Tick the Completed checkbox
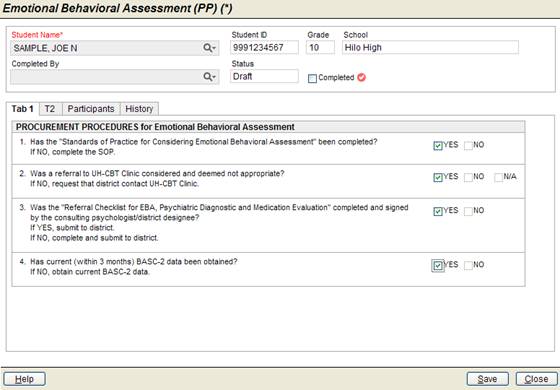This screenshot has height=390, width=560. coord(312,78)
